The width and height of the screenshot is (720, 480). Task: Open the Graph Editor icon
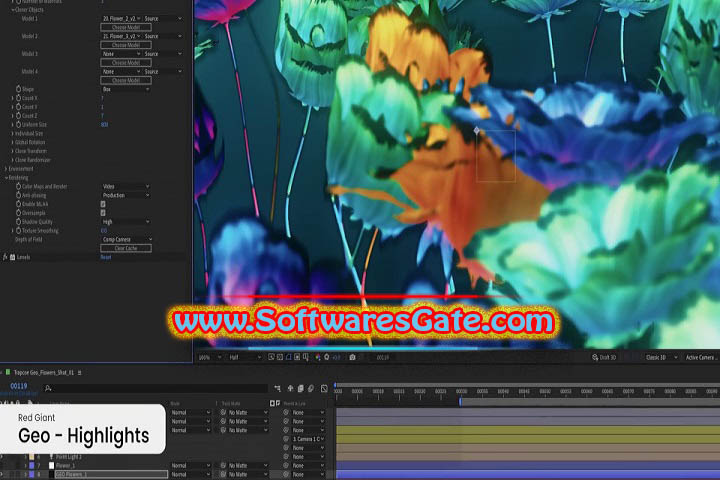point(324,389)
